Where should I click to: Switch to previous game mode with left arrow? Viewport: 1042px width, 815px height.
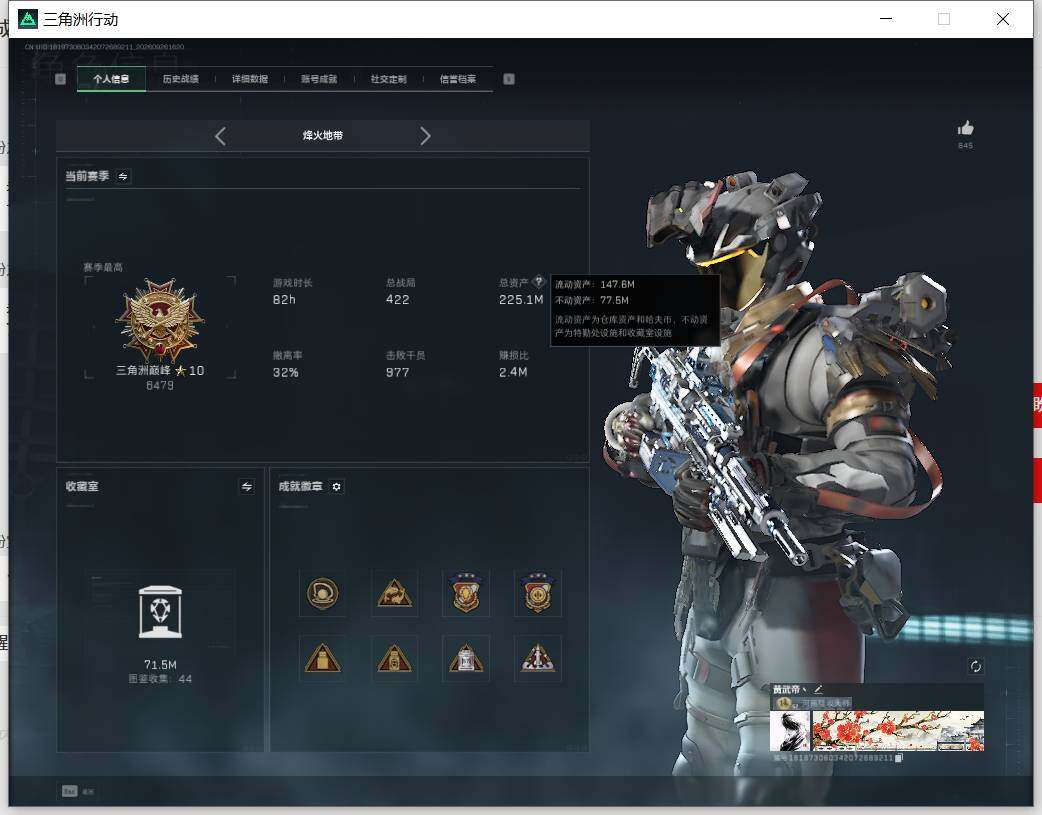point(221,136)
